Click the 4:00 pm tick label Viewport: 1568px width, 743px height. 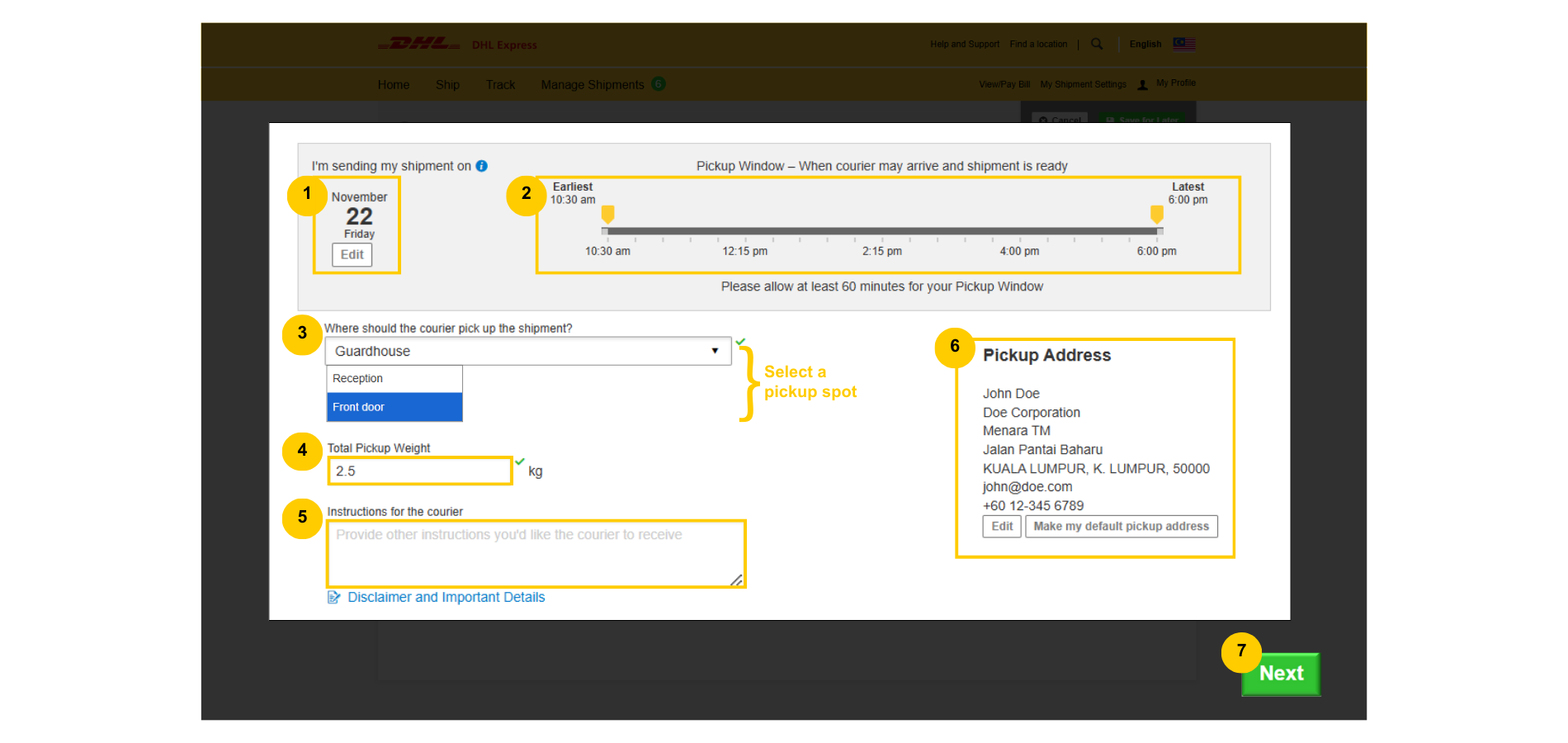click(x=1019, y=251)
